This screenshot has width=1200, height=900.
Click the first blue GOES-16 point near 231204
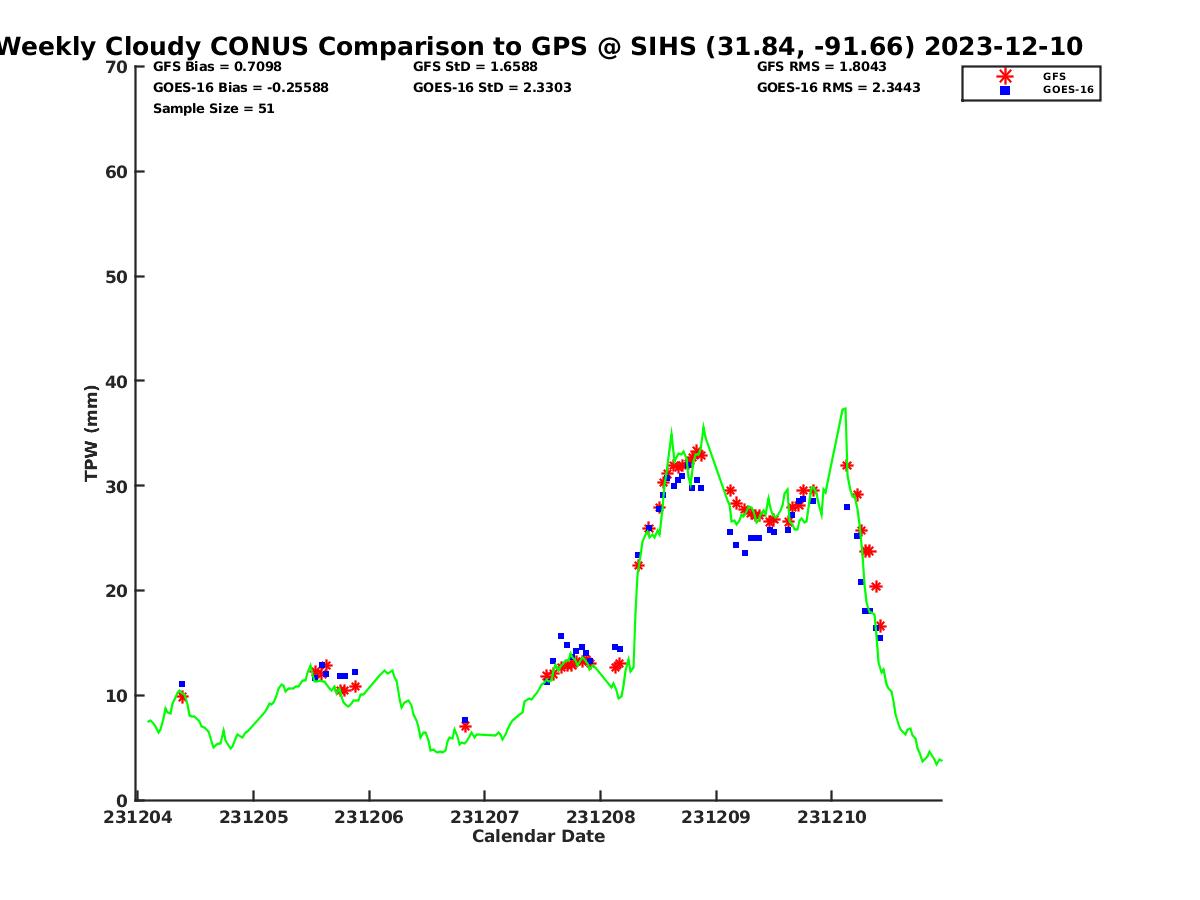tap(181, 684)
